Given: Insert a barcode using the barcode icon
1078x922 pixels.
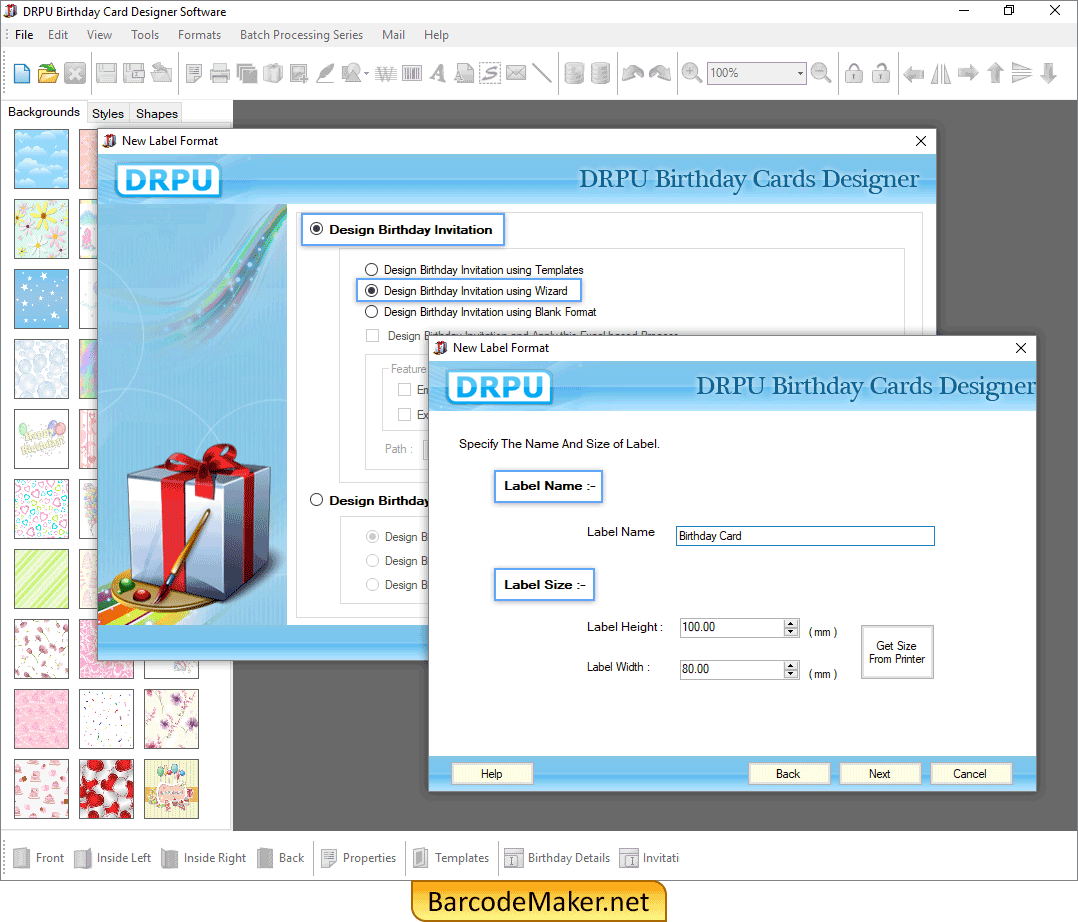Looking at the screenshot, I should 412,73.
